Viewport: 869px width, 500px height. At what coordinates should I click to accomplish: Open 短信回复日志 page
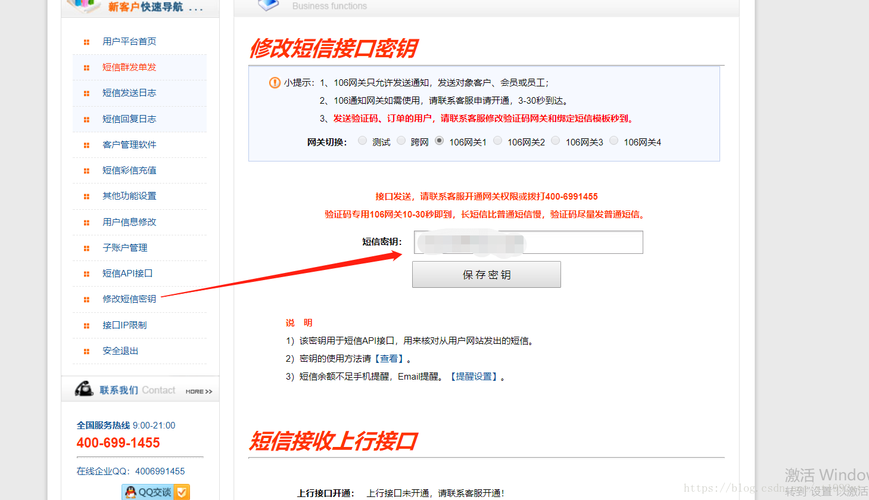pyautogui.click(x=129, y=119)
